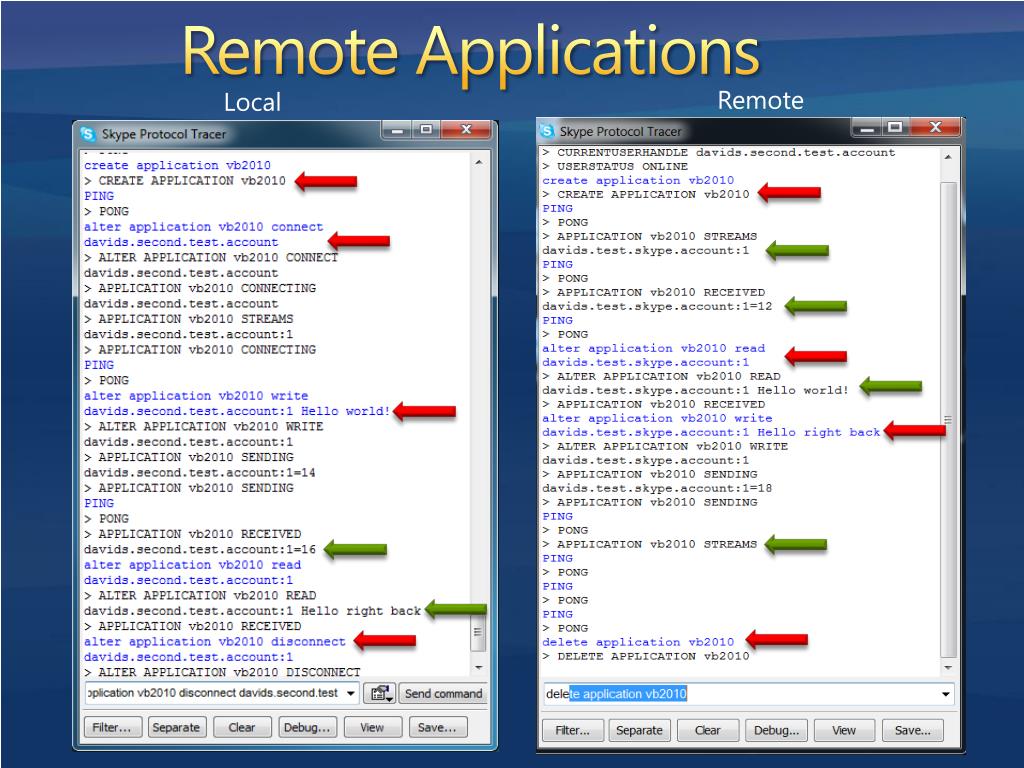Click Remote log scrollbar up arrow
This screenshot has height=768, width=1024.
(x=948, y=157)
